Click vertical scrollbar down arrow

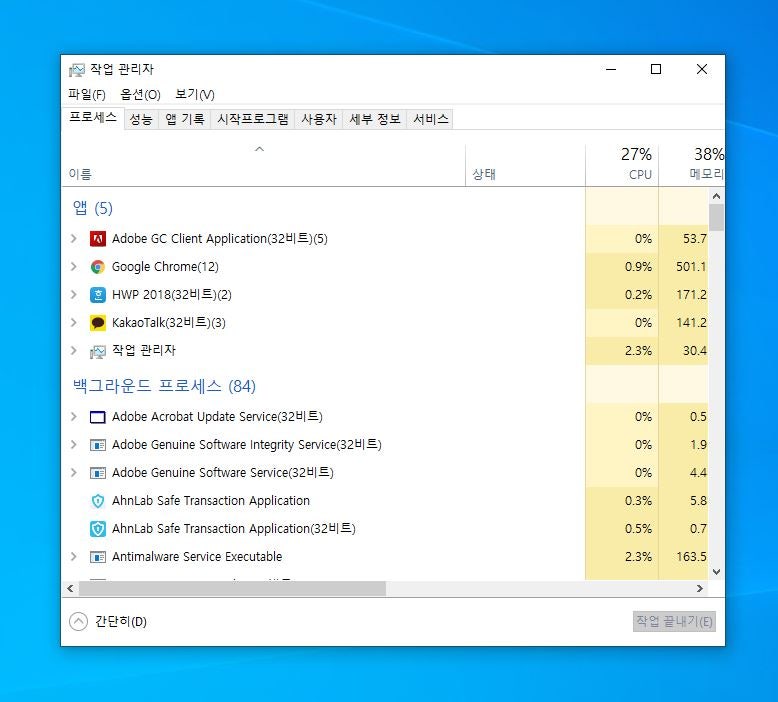coord(716,572)
